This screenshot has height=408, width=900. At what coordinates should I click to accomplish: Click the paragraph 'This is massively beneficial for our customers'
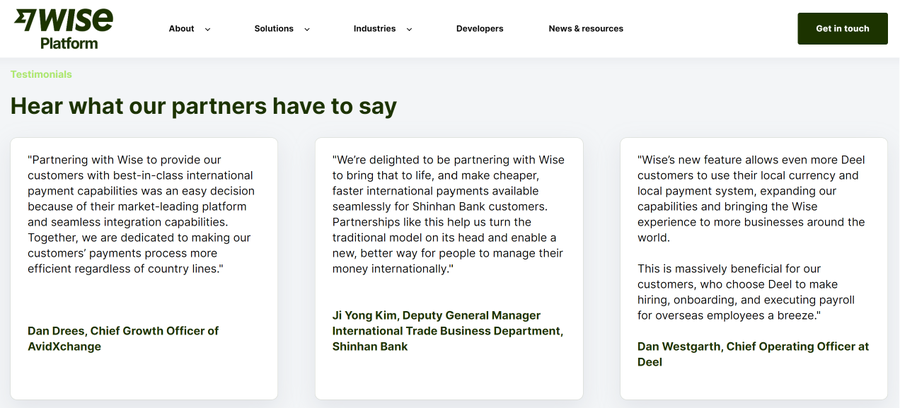coord(746,292)
